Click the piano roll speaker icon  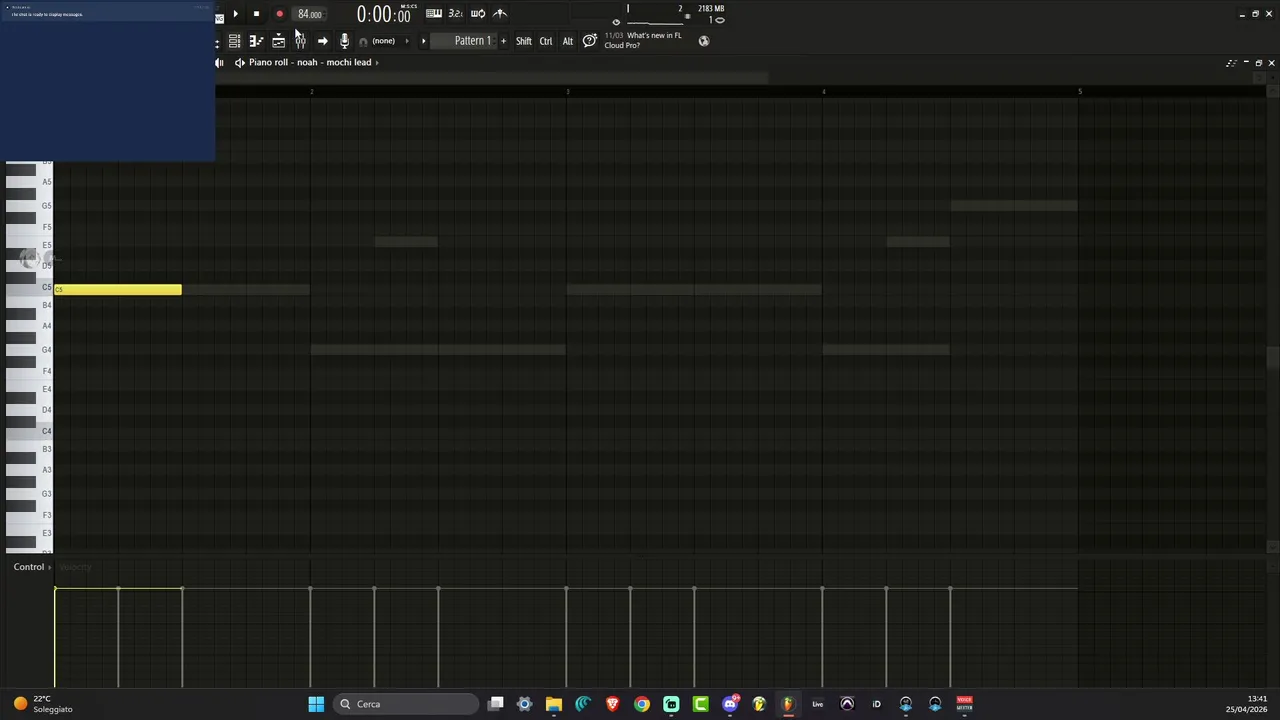[240, 62]
